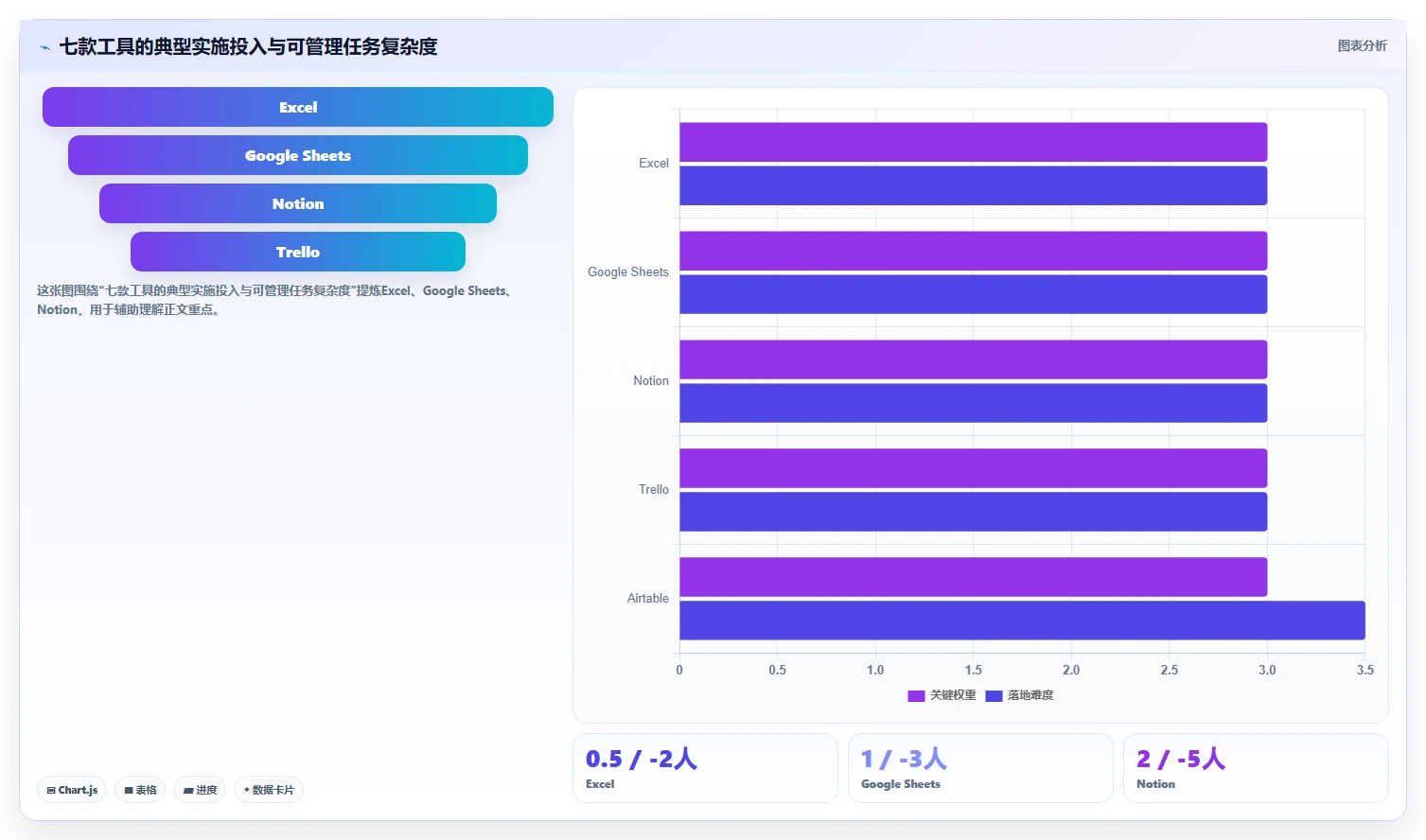This screenshot has width=1426, height=840.
Task: Click the 进度 tag chip
Action: [x=200, y=790]
